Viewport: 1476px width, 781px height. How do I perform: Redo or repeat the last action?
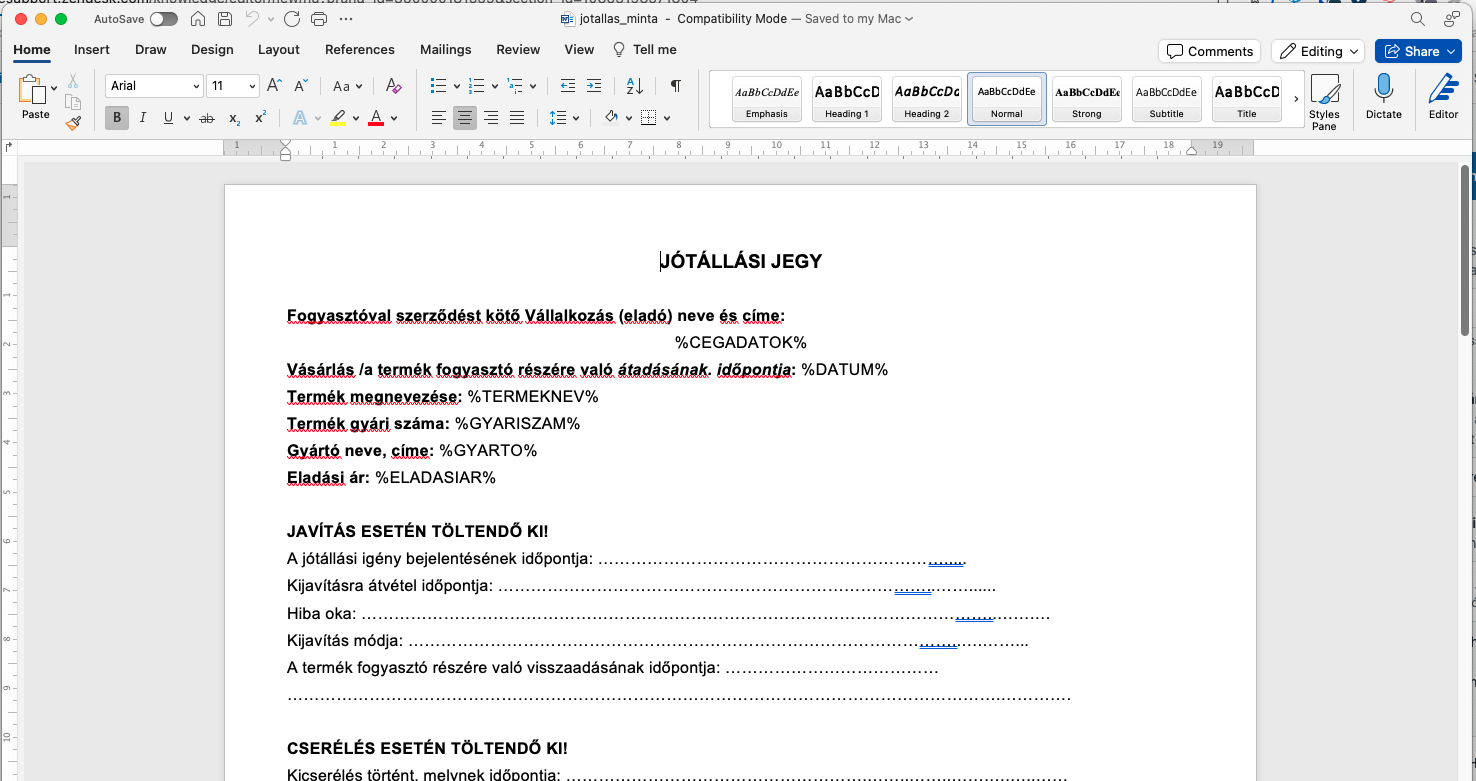coord(292,19)
